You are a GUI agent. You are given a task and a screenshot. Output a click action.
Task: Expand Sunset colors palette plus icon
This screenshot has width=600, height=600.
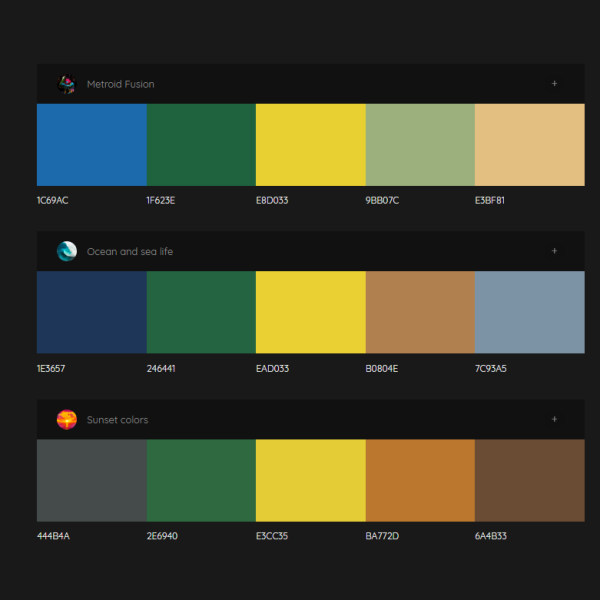[x=555, y=420]
